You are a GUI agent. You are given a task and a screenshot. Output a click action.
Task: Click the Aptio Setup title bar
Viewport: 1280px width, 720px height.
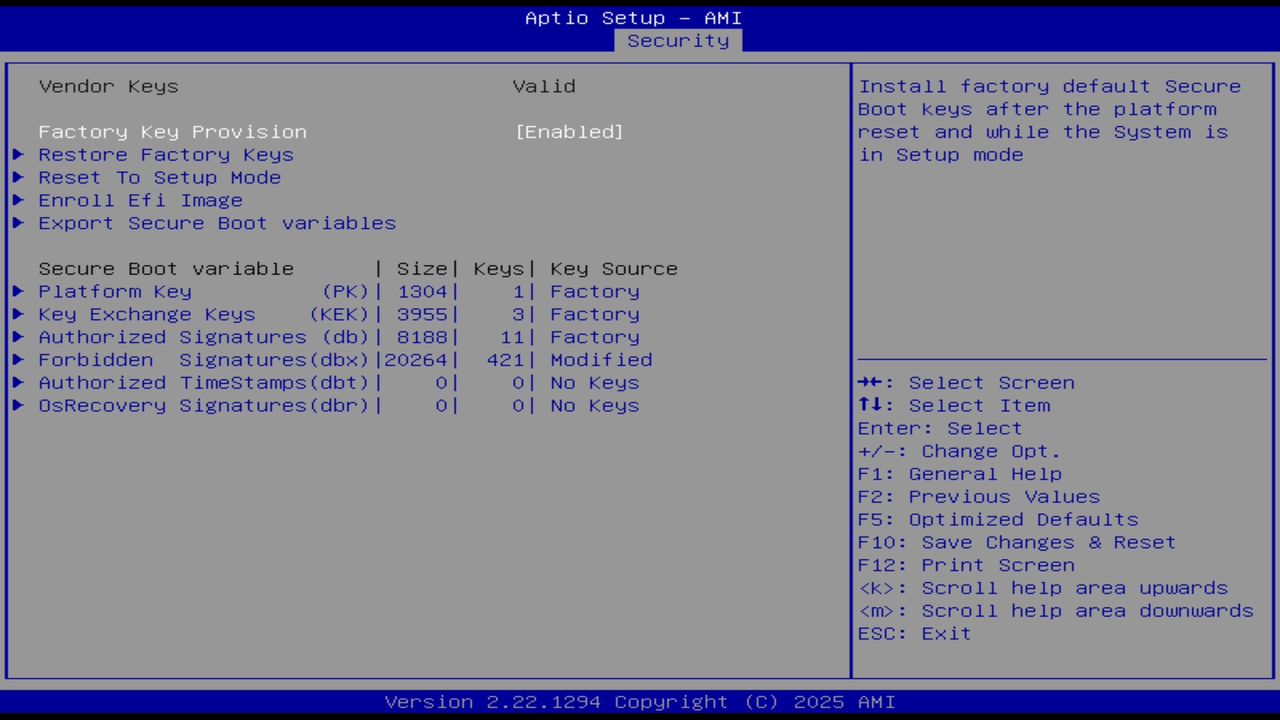[633, 17]
